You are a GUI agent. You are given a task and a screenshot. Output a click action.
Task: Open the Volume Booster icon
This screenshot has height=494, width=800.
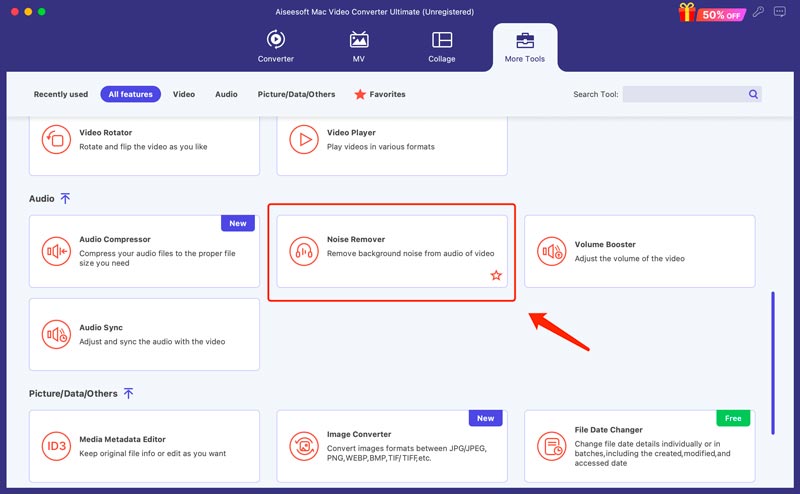[x=551, y=251]
